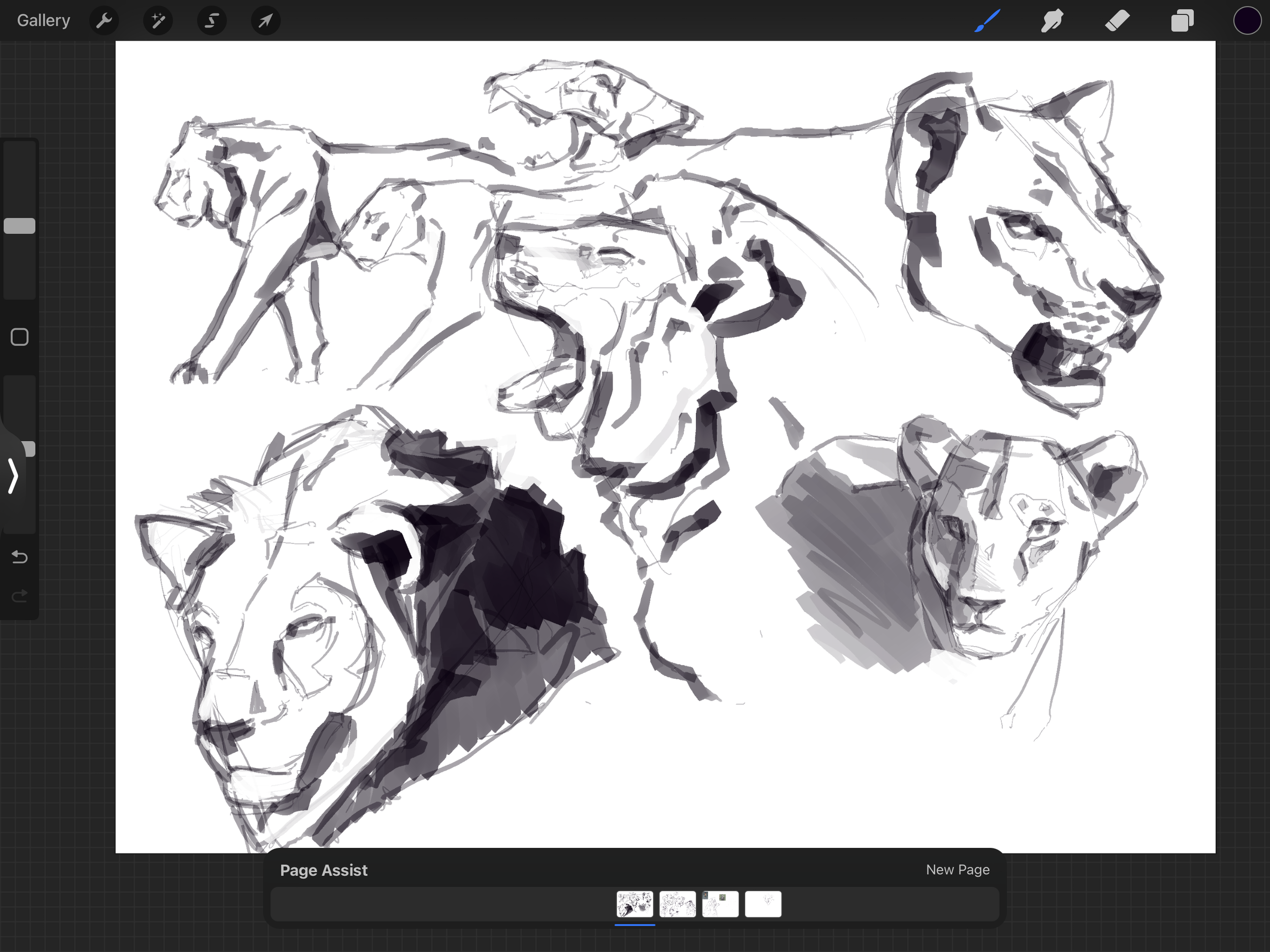Undo the last stroke

(19, 556)
